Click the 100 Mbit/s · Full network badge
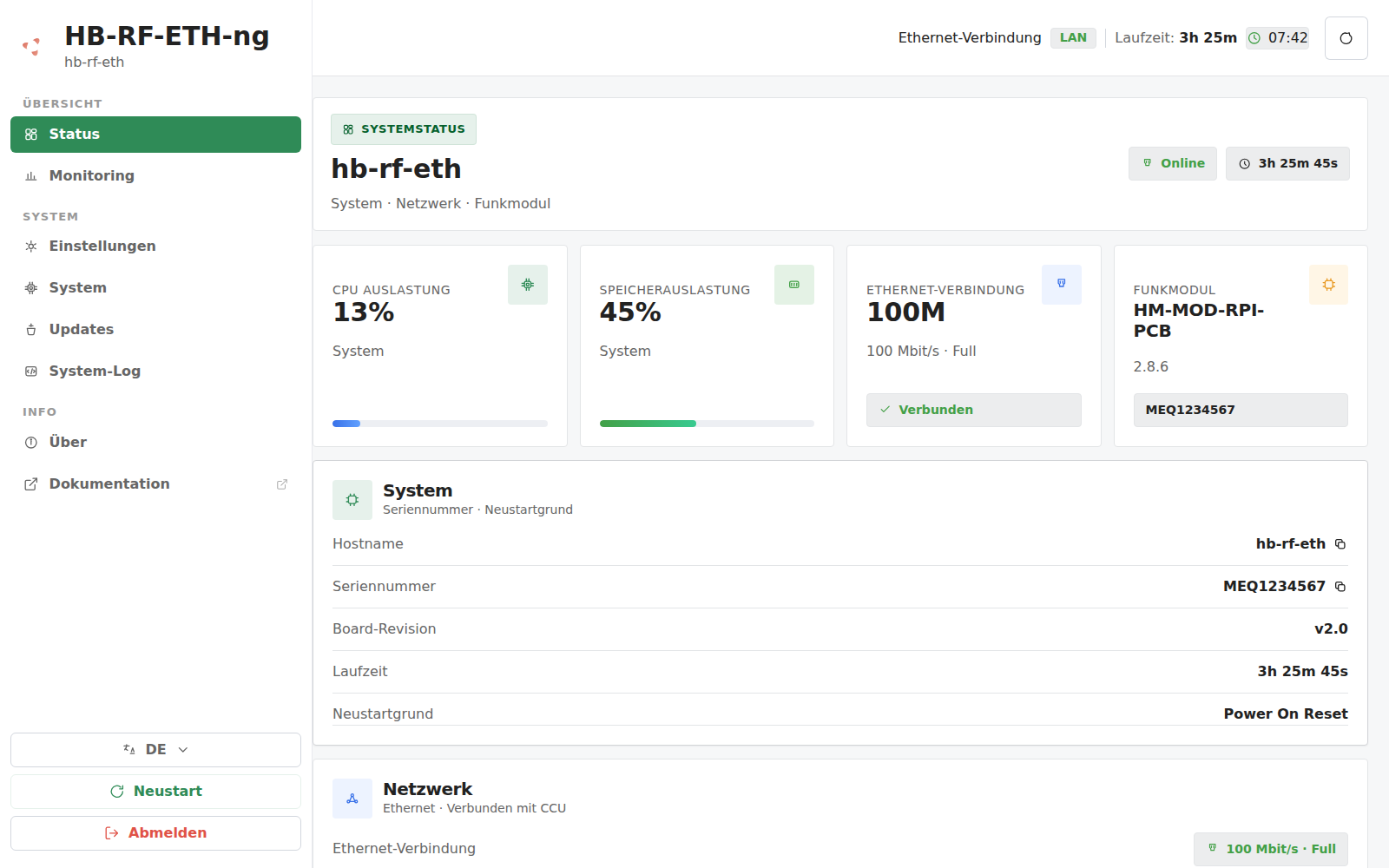1389x868 pixels. click(1271, 849)
